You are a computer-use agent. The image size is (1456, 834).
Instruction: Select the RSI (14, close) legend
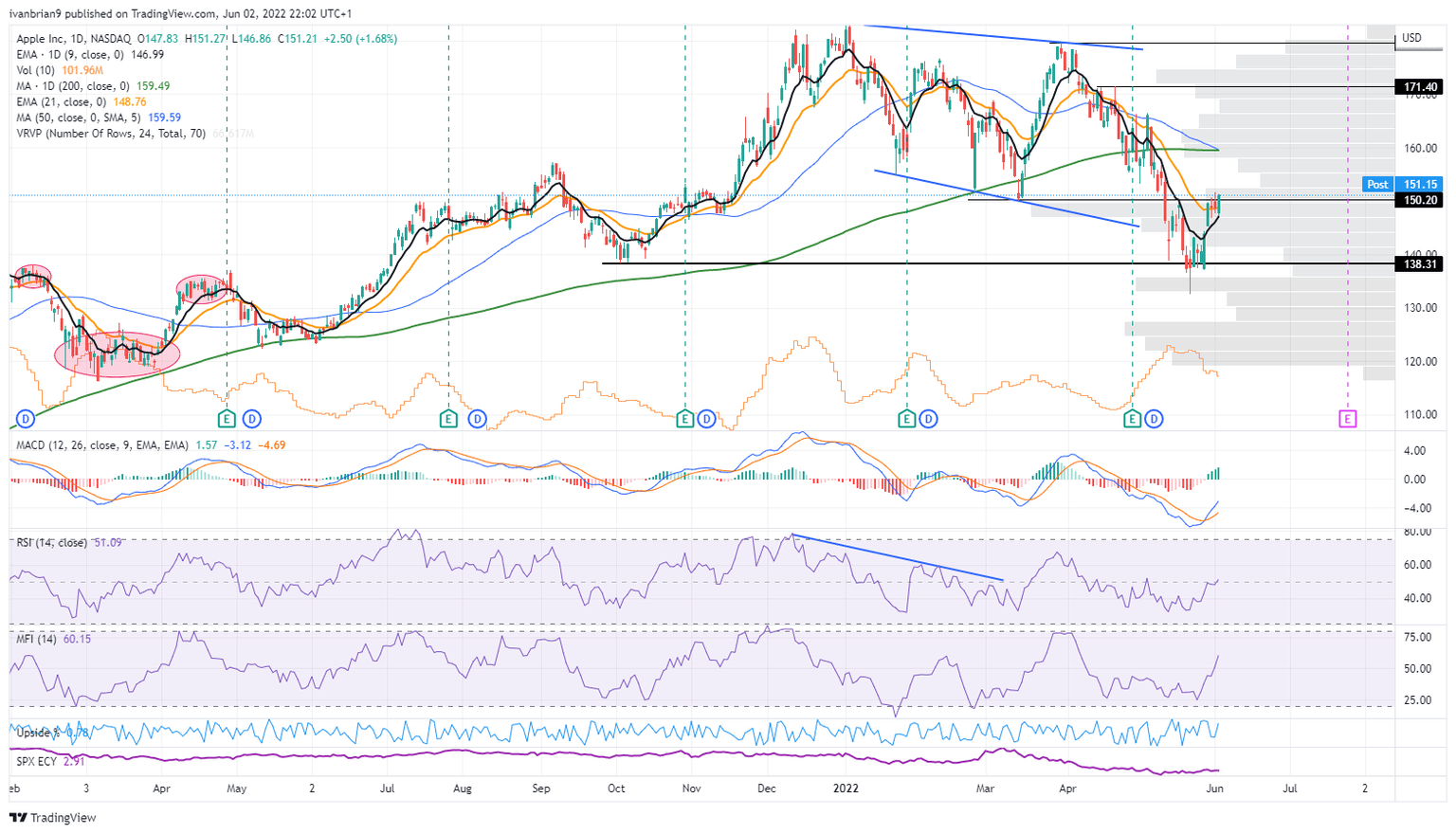[52, 542]
